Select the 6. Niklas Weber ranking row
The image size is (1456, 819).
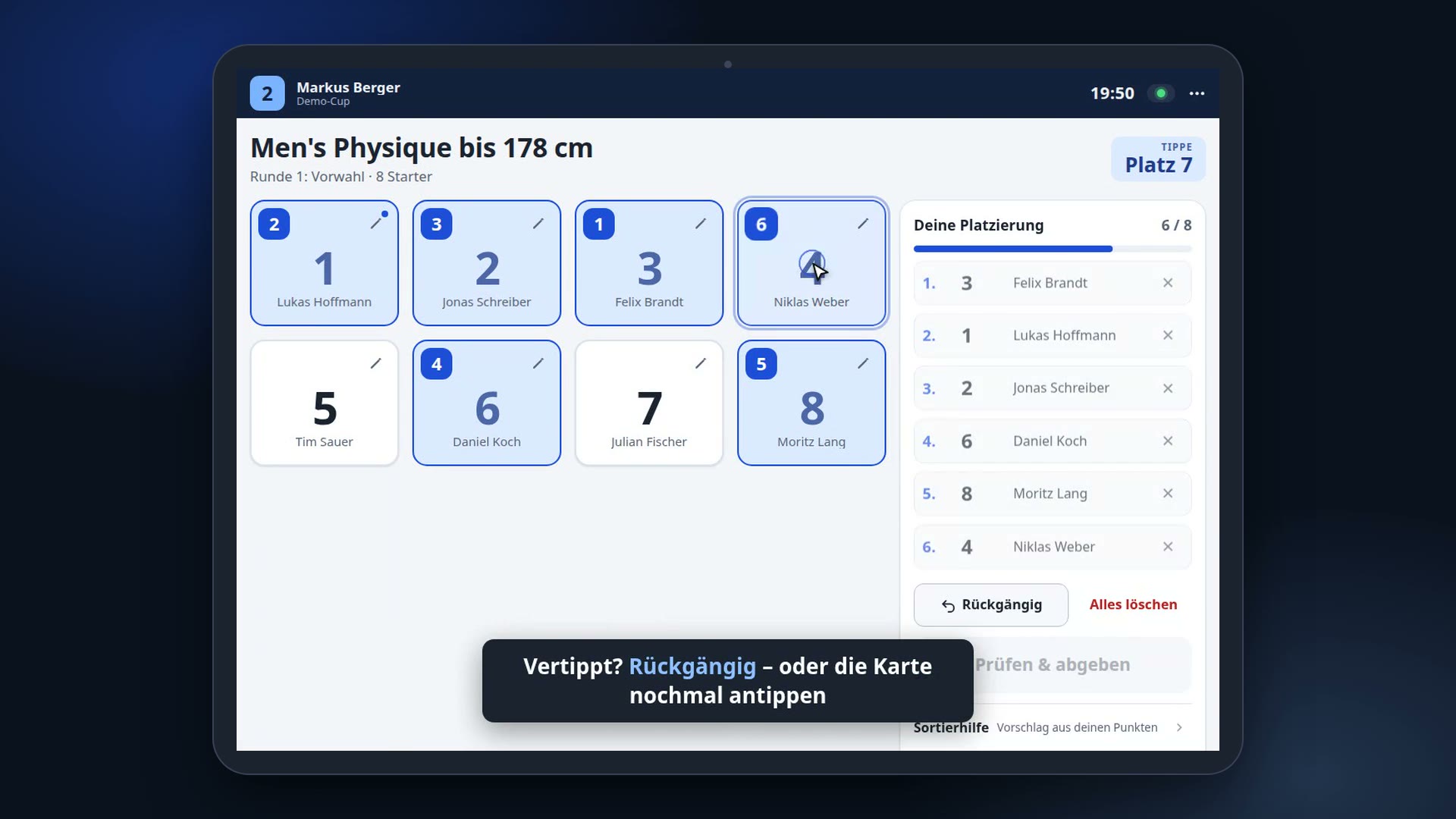pyautogui.click(x=1053, y=547)
